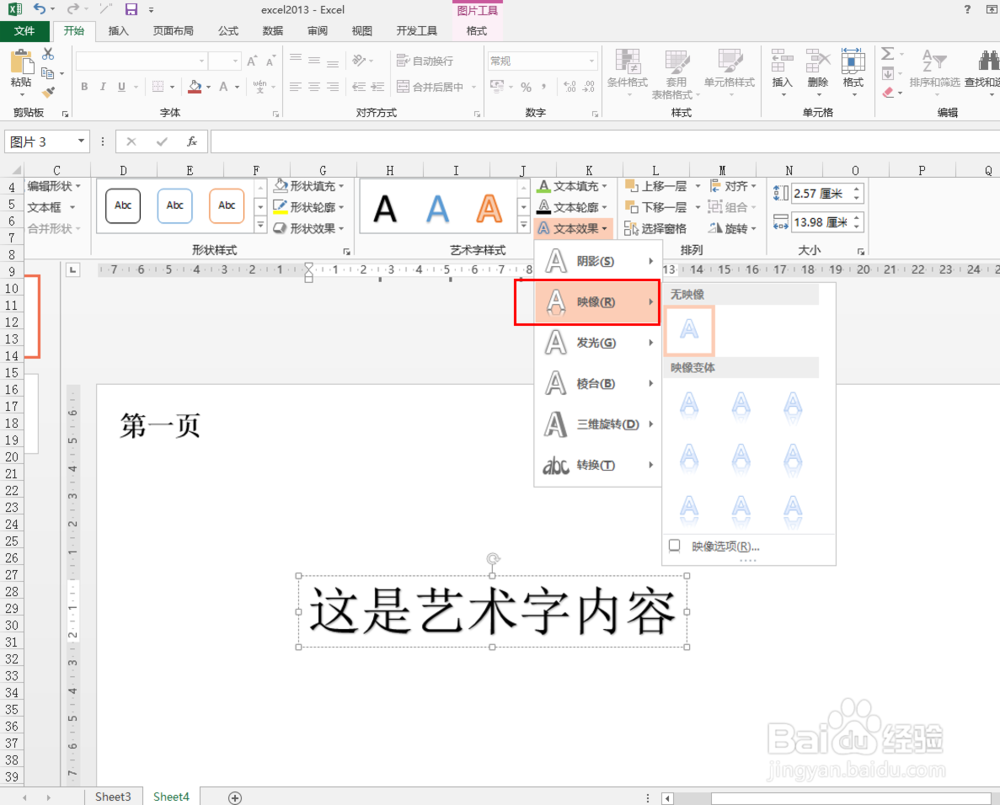This screenshot has height=805, width=1000.
Task: Click the Insert Function fx icon
Action: pyautogui.click(x=190, y=141)
